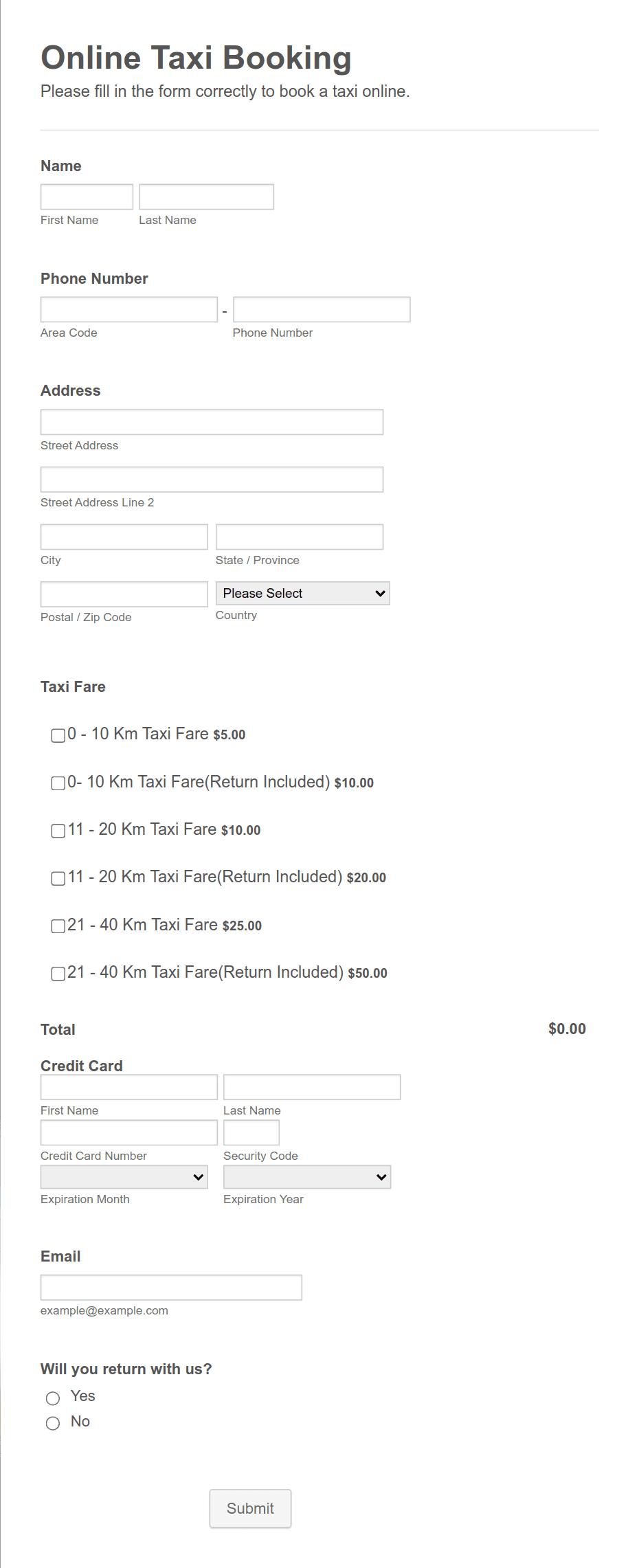Screen dimensions: 639x1568
Task: Open the Expiration Year dropdown
Action: 306,1176
